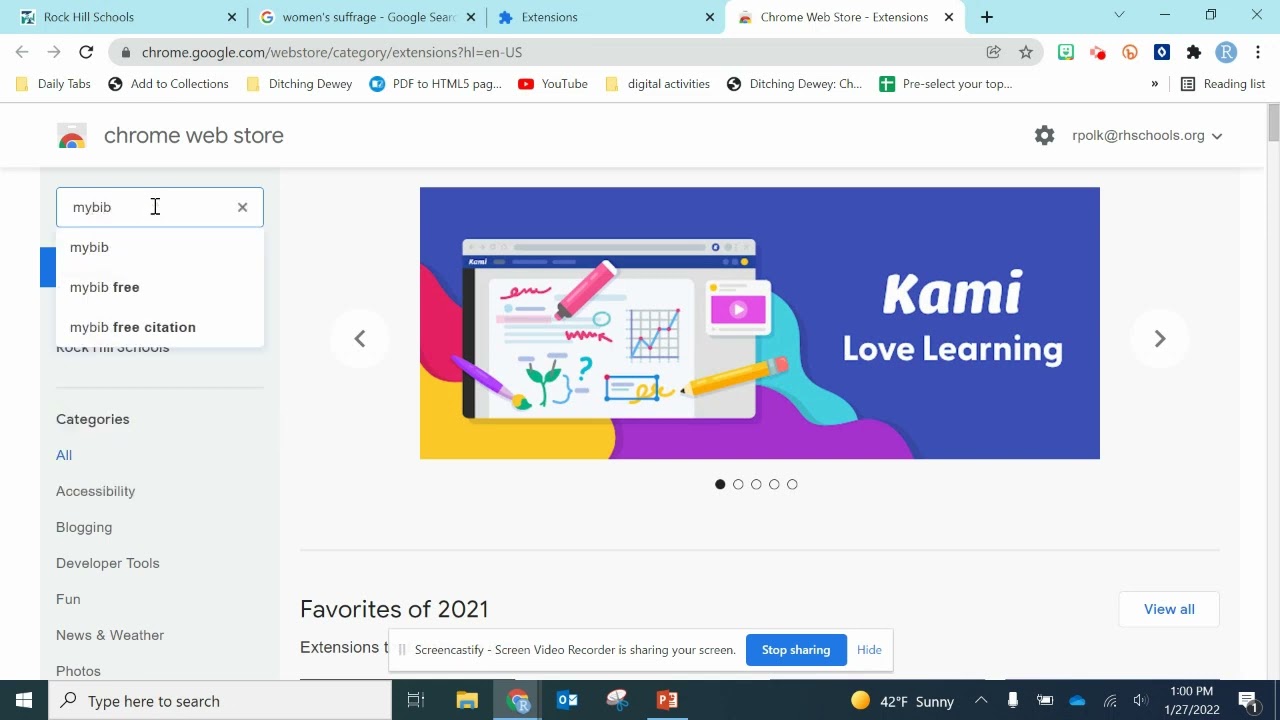Select the Blogging category
Image resolution: width=1280 pixels, height=720 pixels.
tap(84, 527)
